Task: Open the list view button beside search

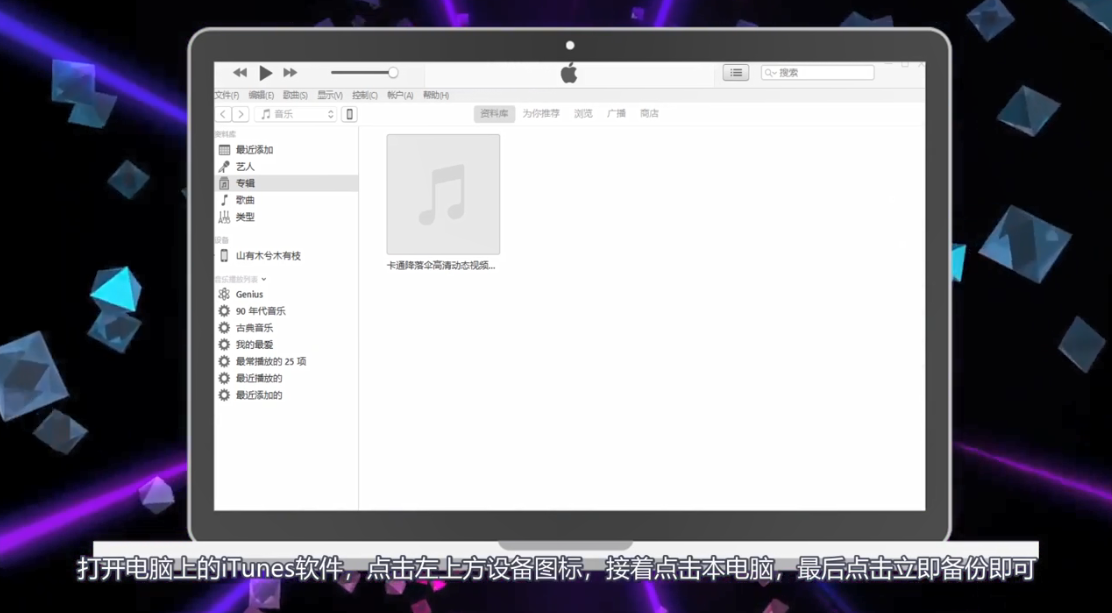Action: pyautogui.click(x=735, y=72)
